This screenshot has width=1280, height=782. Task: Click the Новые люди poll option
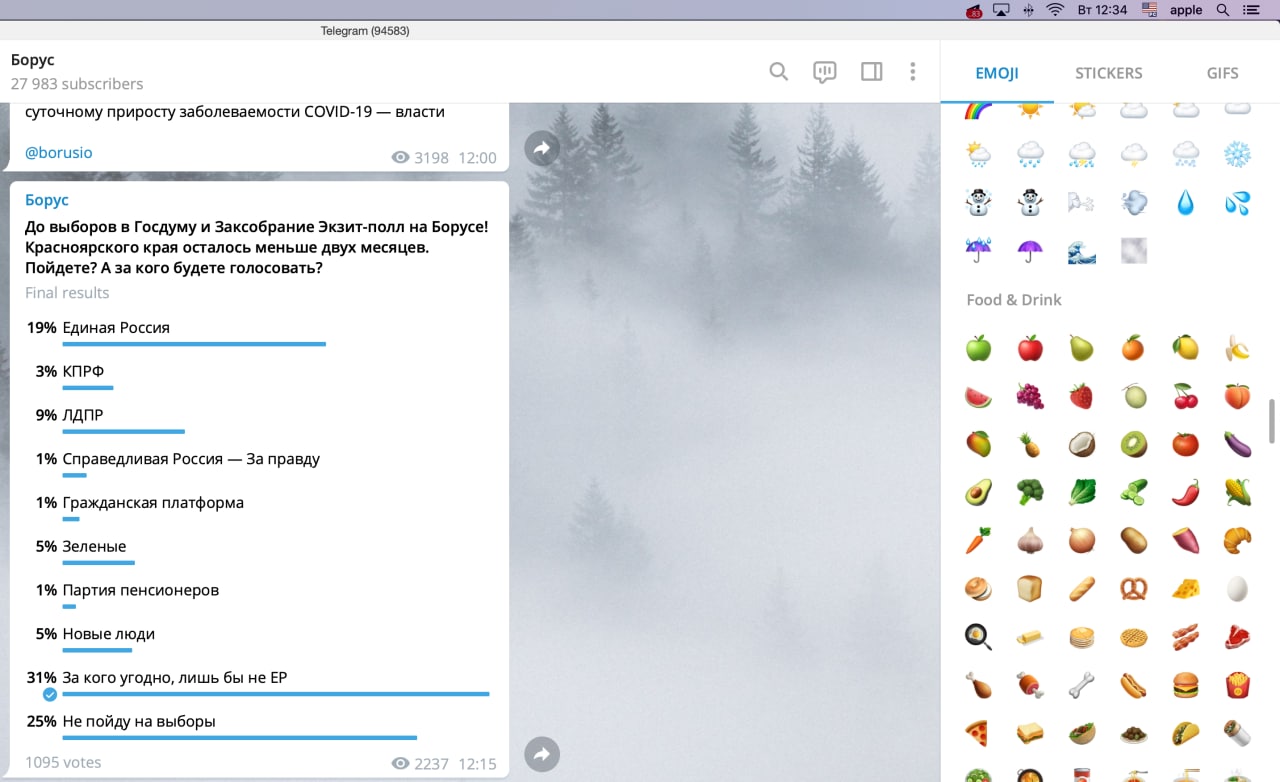[x=259, y=640]
